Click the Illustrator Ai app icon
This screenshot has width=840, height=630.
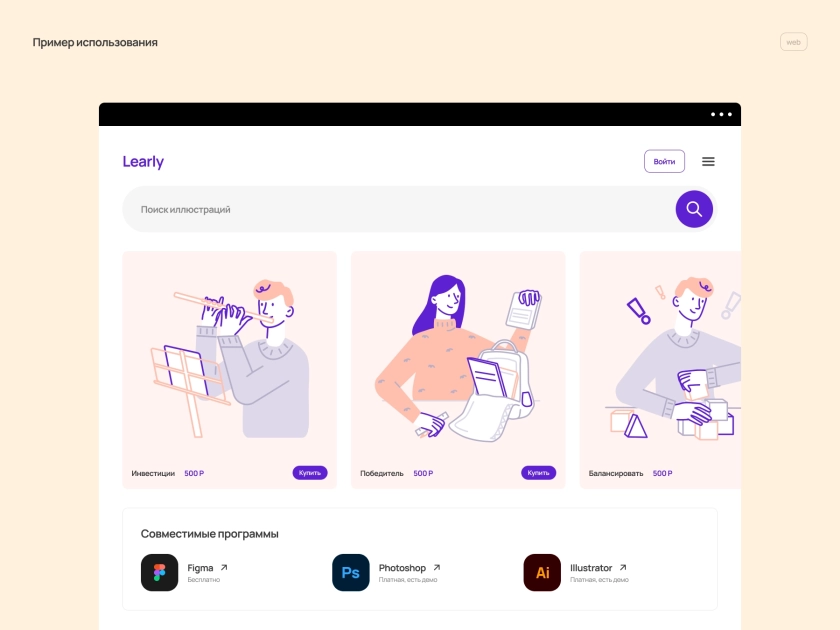tap(542, 572)
